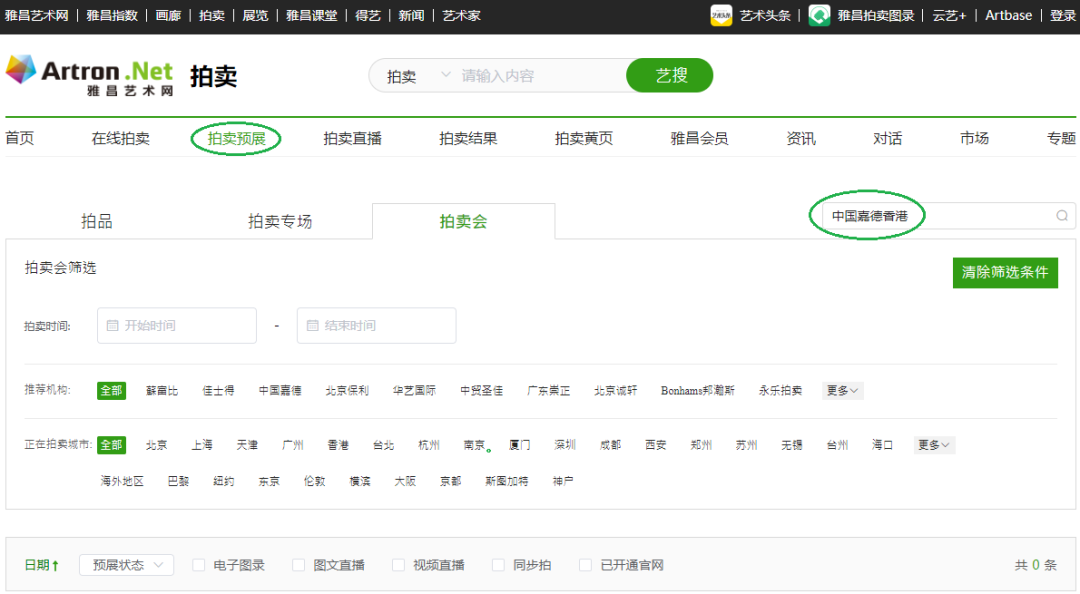Screen dimensions: 1080x594
Task: Filter by 苏富比 institution
Action: (x=162, y=391)
